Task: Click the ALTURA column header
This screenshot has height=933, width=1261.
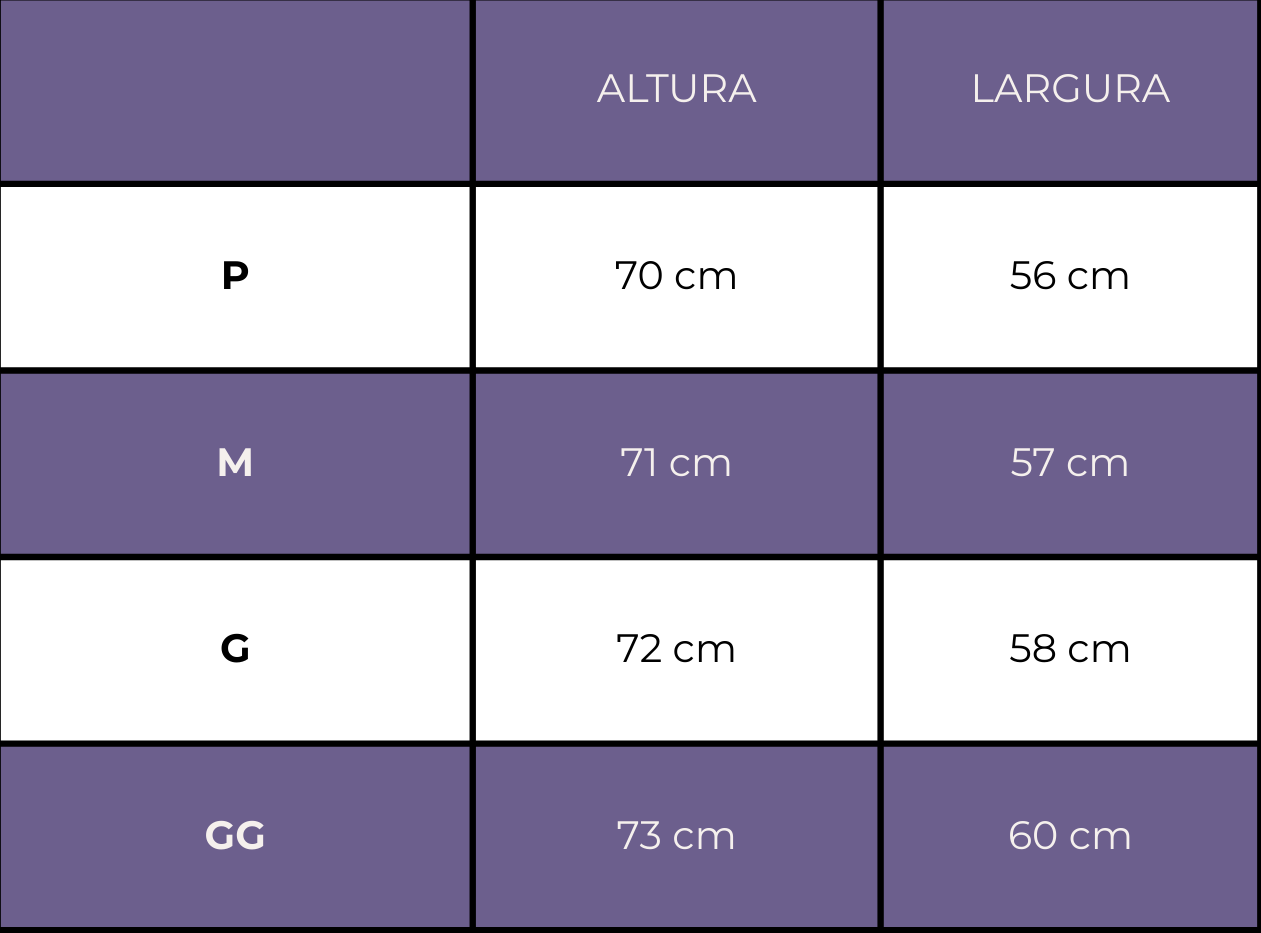Action: (x=676, y=89)
